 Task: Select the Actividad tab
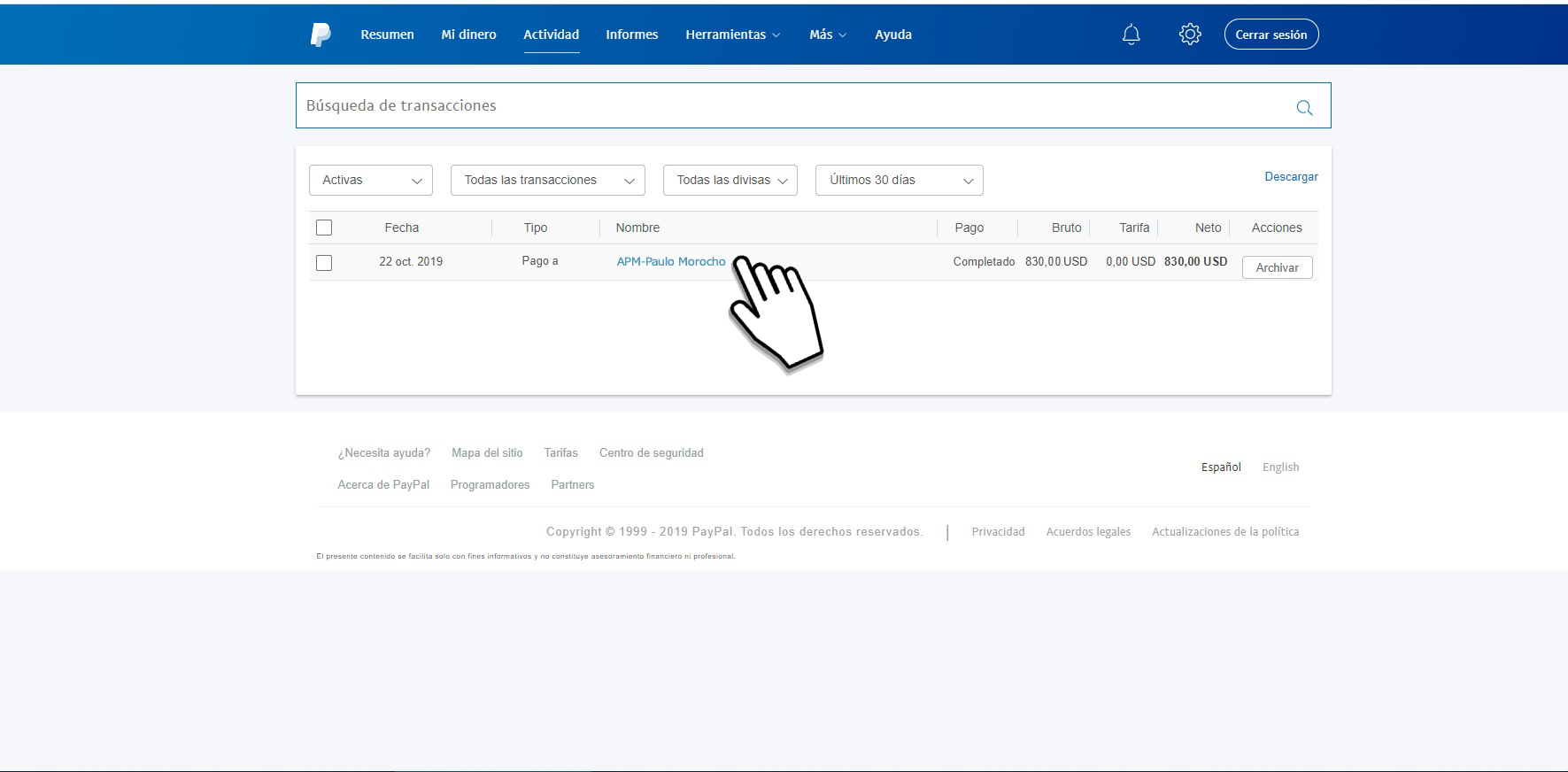[551, 35]
